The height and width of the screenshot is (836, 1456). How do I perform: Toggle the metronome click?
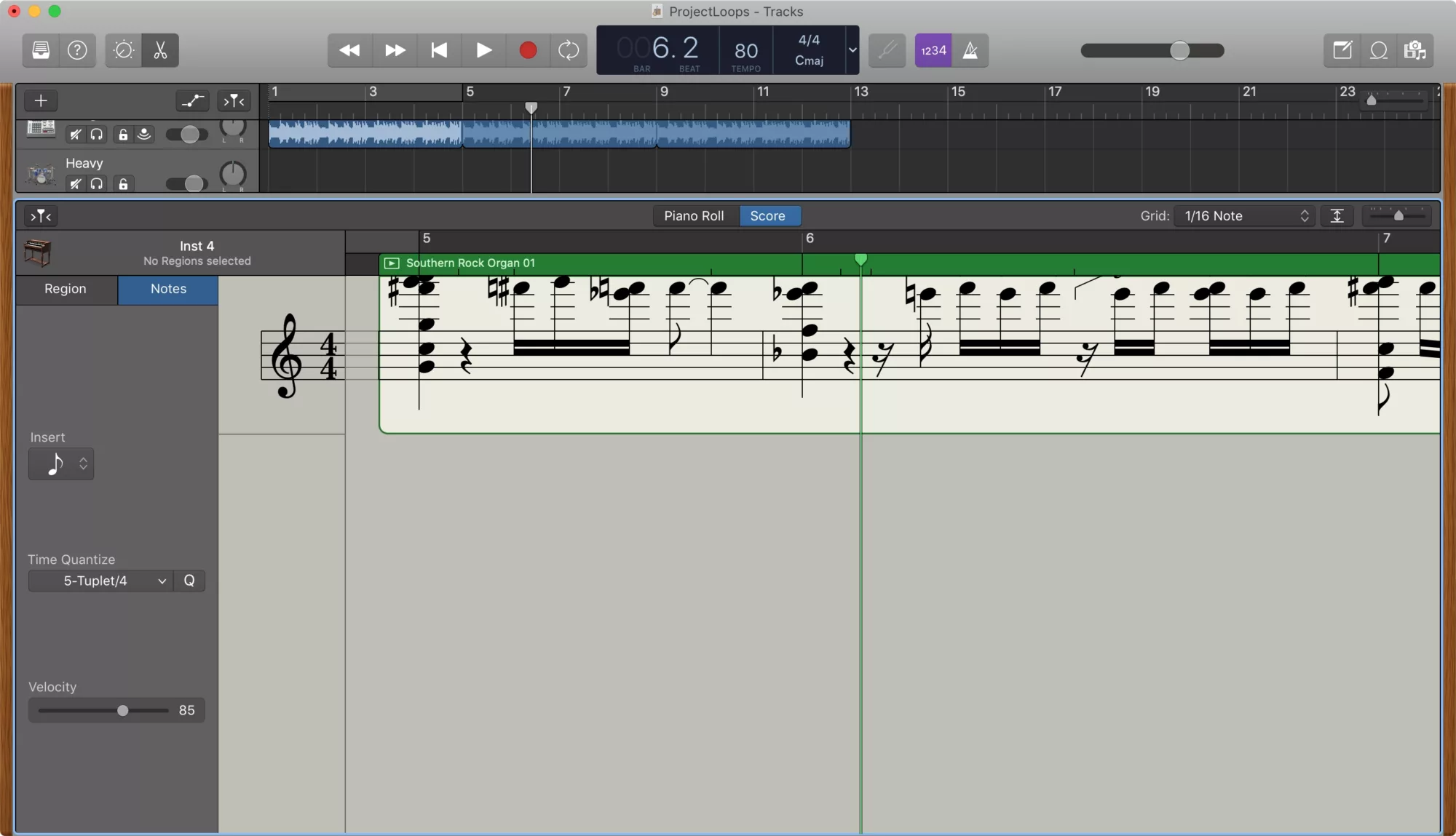[970, 50]
